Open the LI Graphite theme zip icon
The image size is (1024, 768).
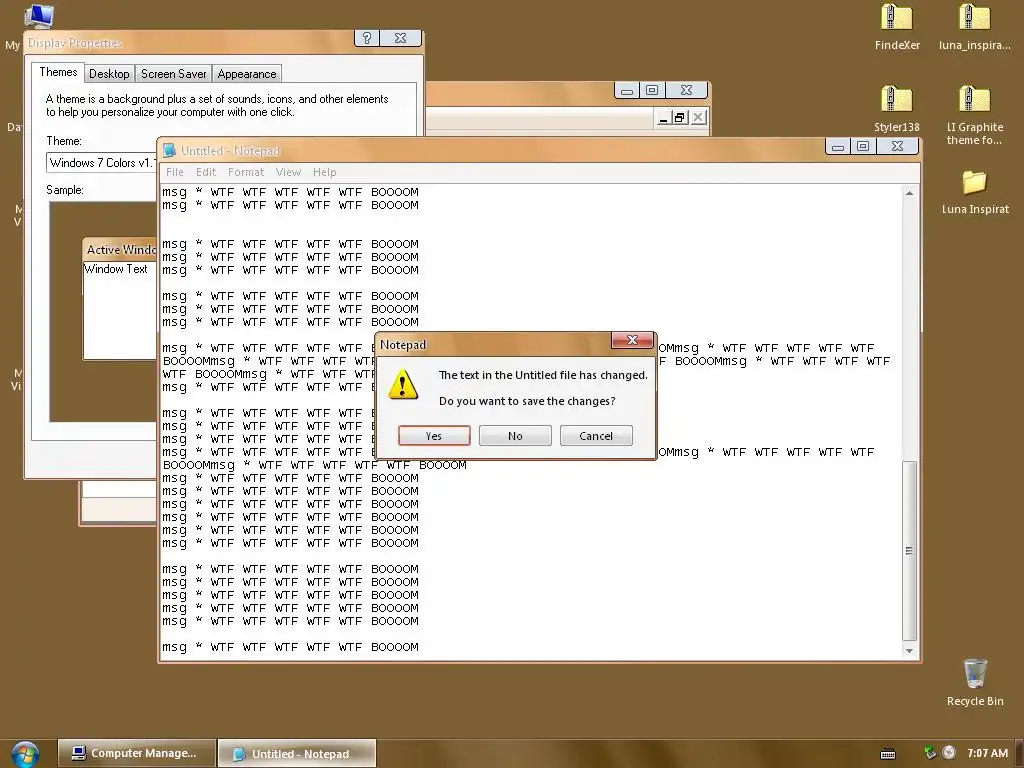point(974,116)
